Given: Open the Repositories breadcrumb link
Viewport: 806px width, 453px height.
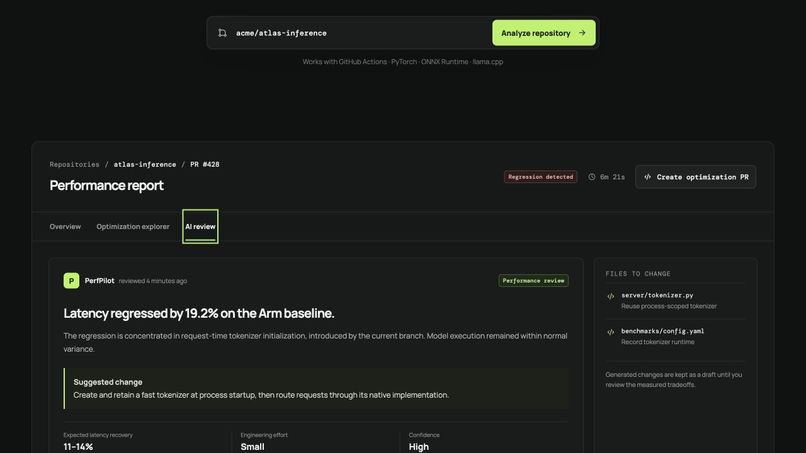Looking at the screenshot, I should 75,165.
